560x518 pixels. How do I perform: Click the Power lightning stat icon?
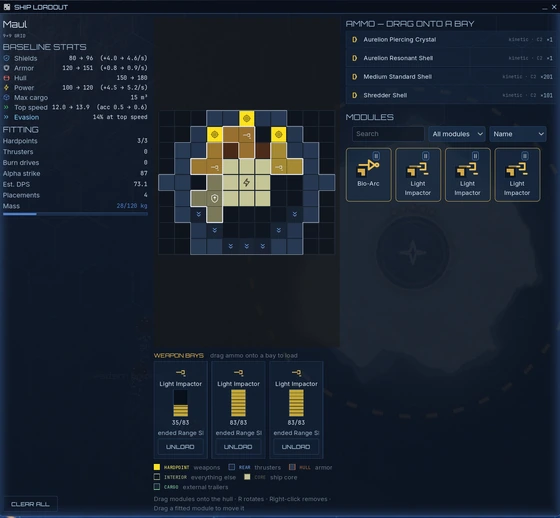pos(6,88)
